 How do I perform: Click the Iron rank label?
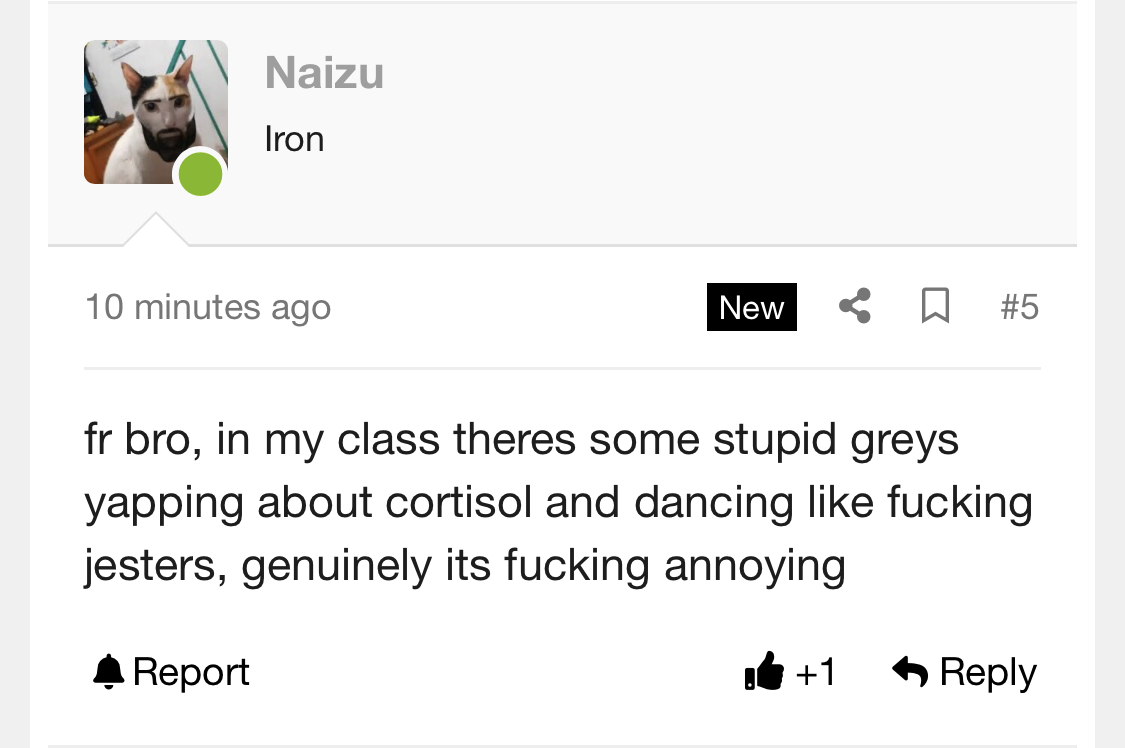pyautogui.click(x=294, y=139)
